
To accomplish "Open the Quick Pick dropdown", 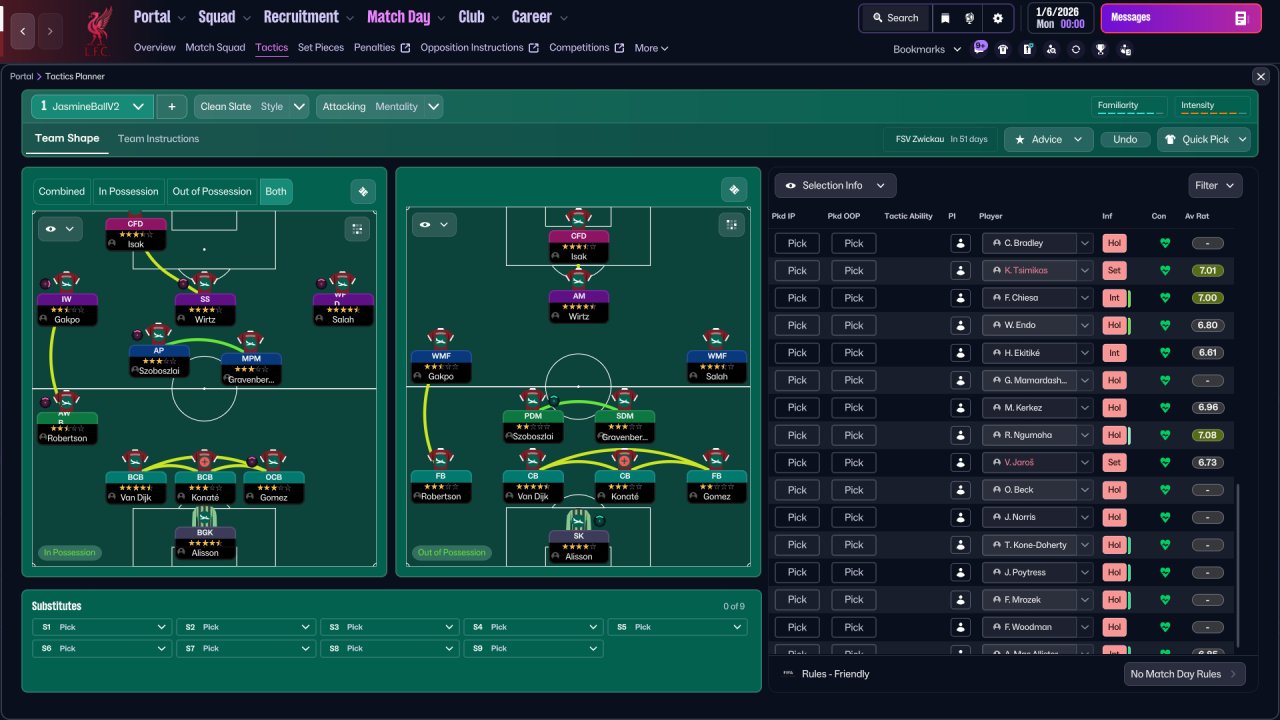I will coord(1204,139).
